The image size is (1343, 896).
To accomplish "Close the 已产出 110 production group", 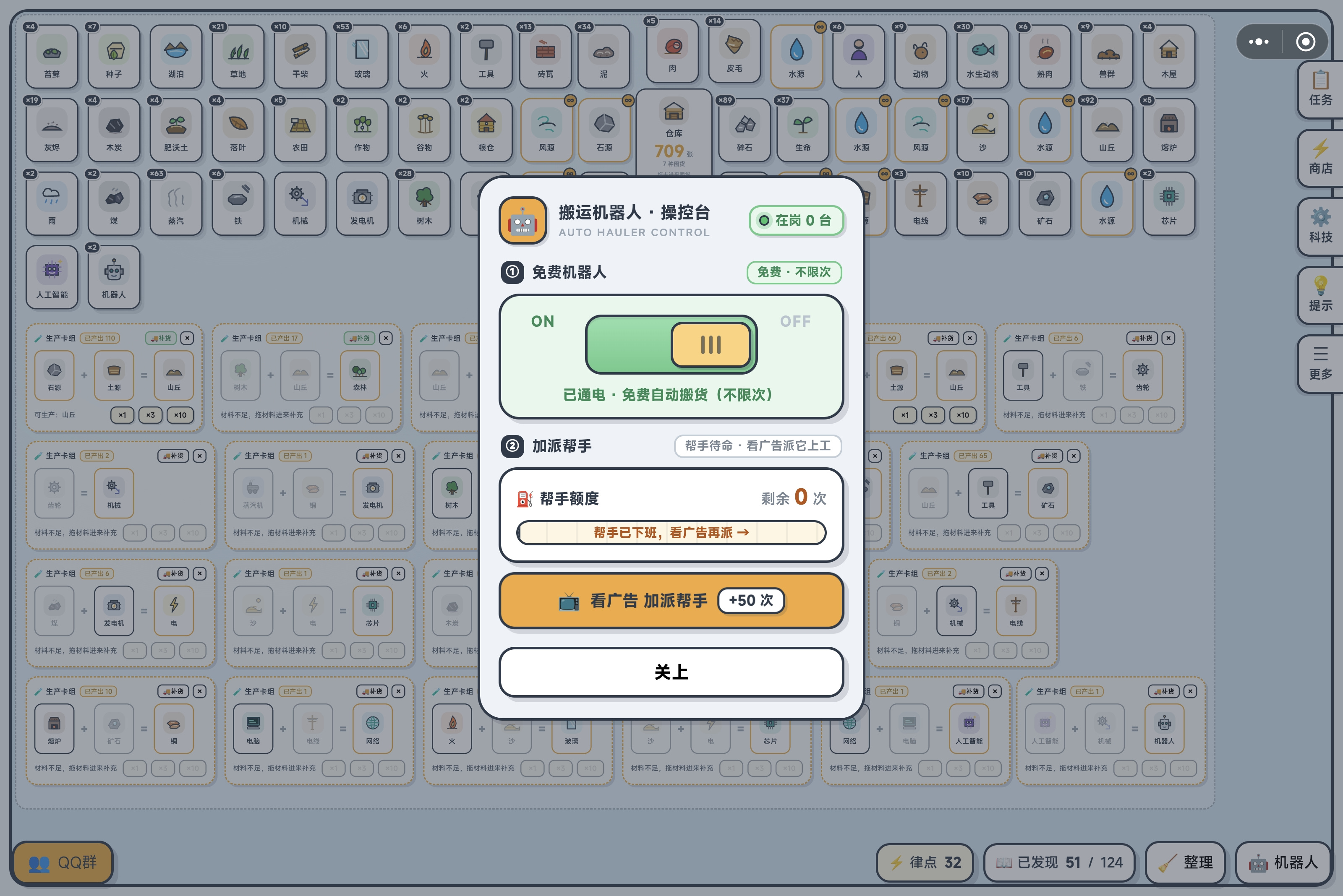I will [x=187, y=338].
